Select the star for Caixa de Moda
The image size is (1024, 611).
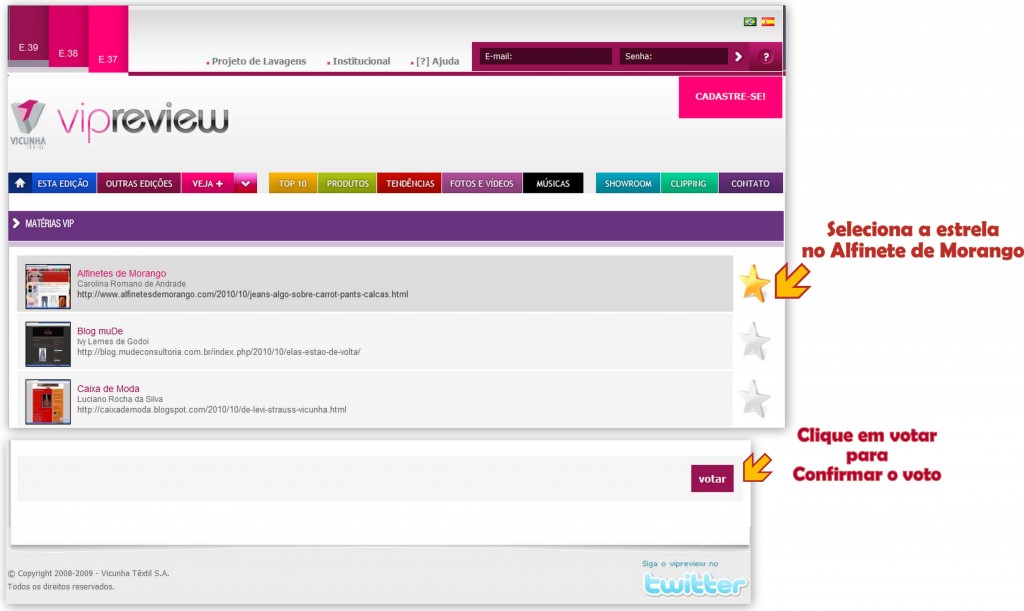point(754,398)
